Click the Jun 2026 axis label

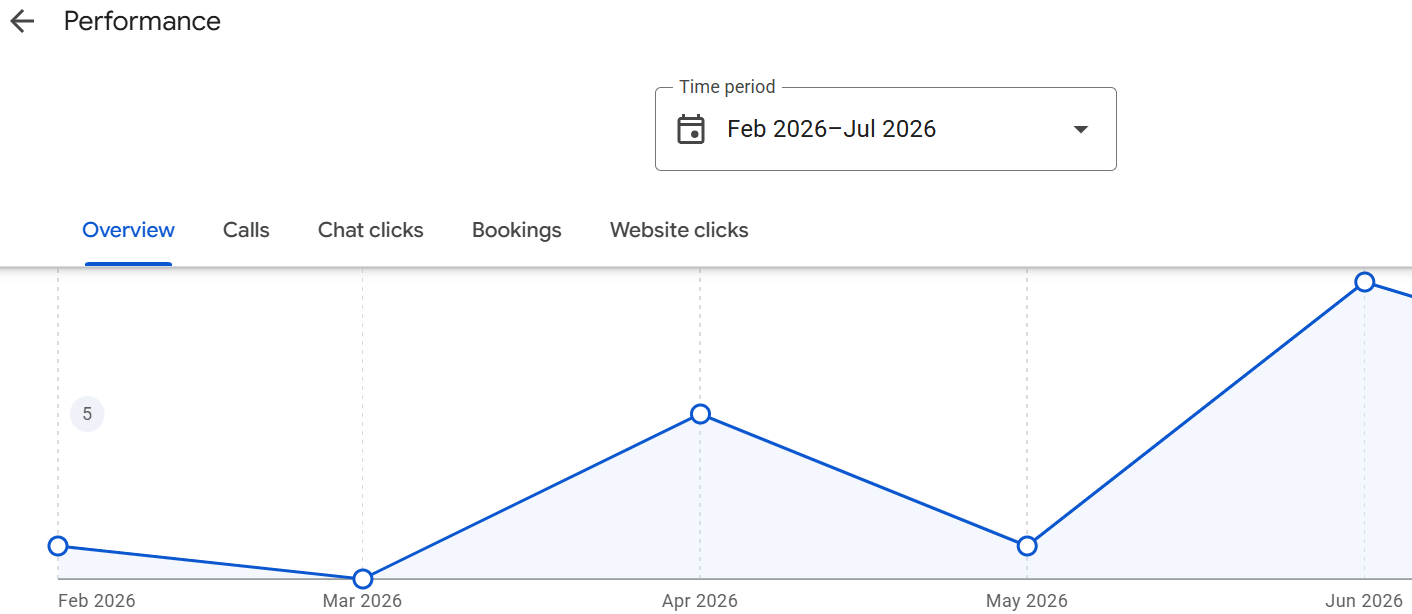1364,601
